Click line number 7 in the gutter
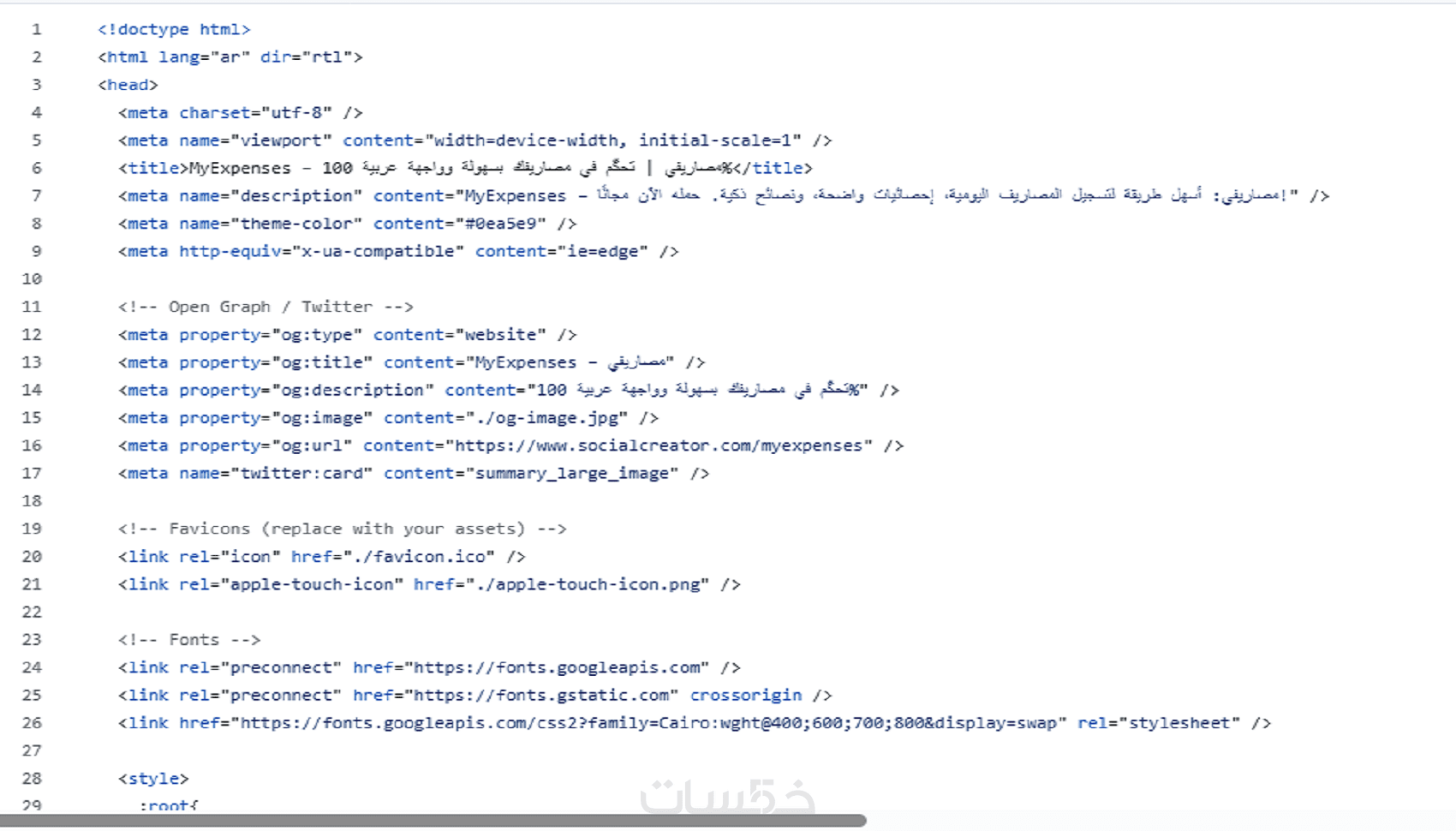This screenshot has width=1456, height=831. [x=37, y=195]
